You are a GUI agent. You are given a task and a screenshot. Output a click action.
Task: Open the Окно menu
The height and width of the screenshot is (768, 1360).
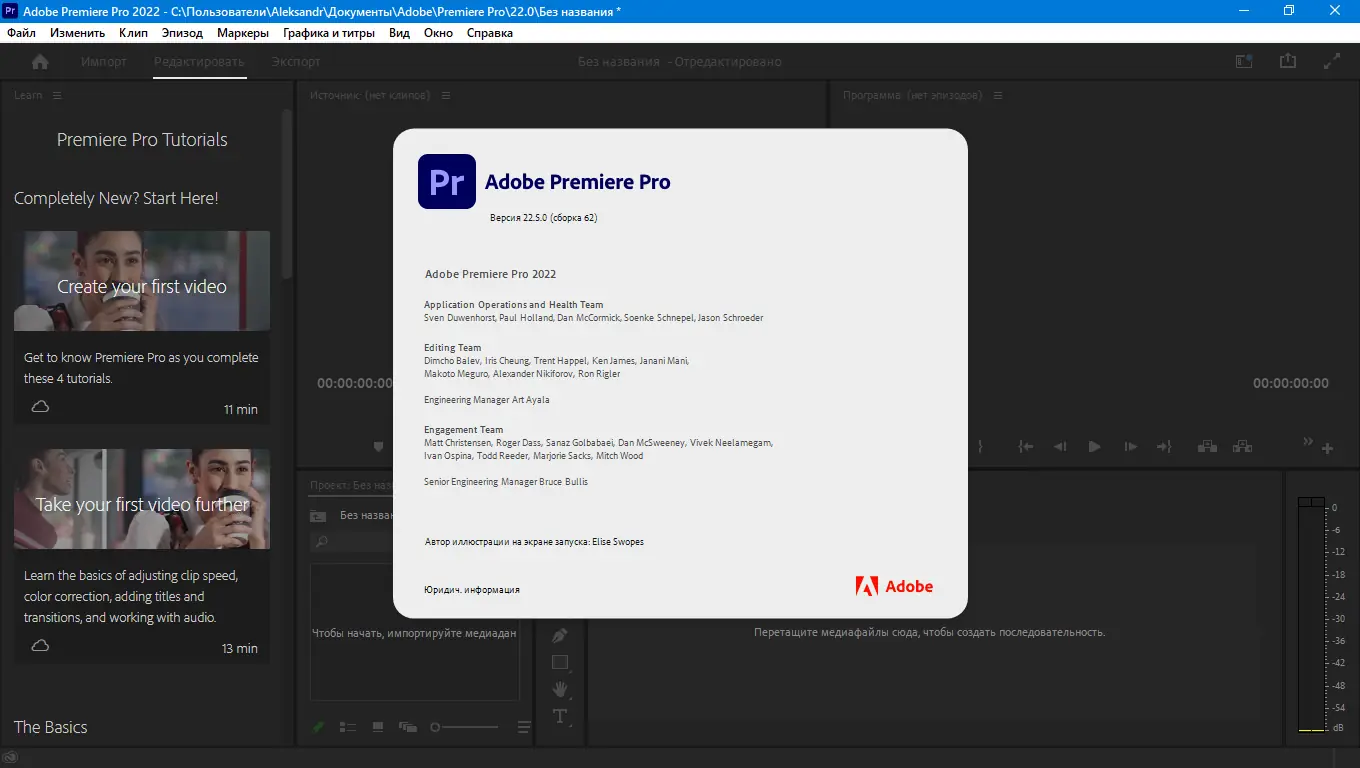tap(438, 33)
